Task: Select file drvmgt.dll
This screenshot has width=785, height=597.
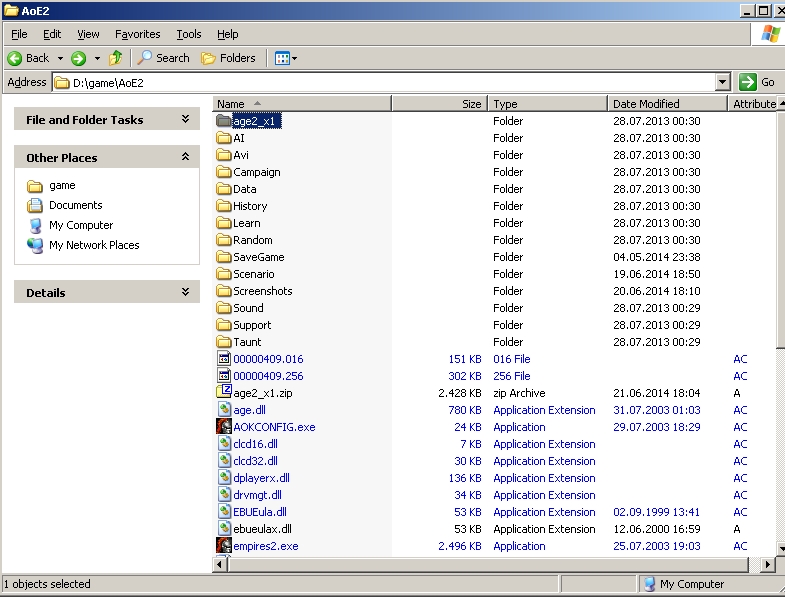Action: (x=257, y=495)
